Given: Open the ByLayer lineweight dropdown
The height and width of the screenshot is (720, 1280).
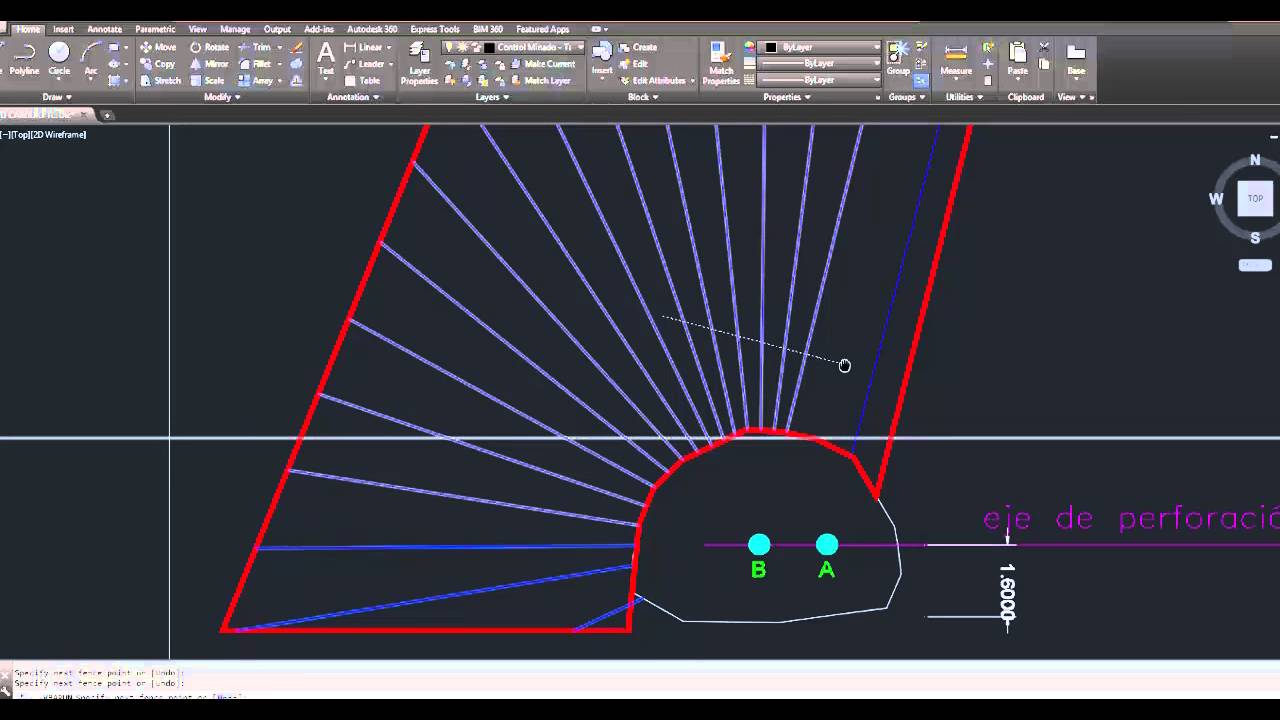Looking at the screenshot, I should point(821,64).
